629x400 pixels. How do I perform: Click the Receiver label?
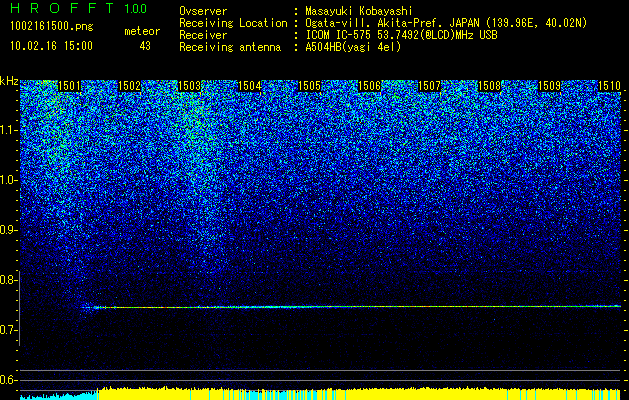(x=203, y=35)
